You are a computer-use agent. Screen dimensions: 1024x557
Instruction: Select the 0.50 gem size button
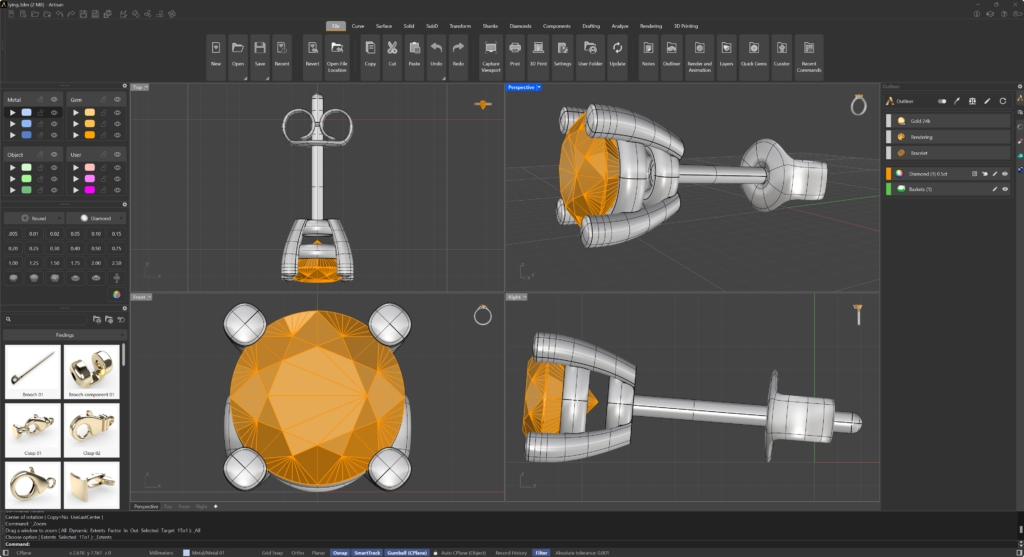click(x=97, y=248)
